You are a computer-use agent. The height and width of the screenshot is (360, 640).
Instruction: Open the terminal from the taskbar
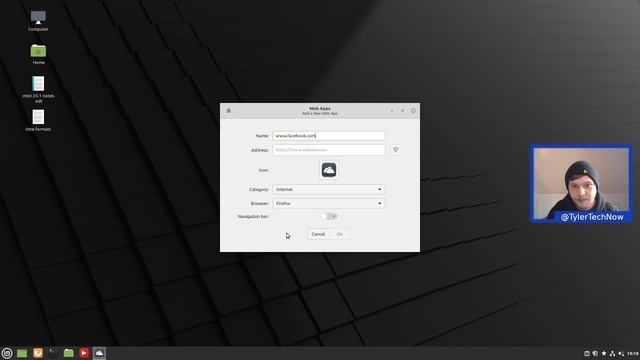pyautogui.click(x=53, y=353)
